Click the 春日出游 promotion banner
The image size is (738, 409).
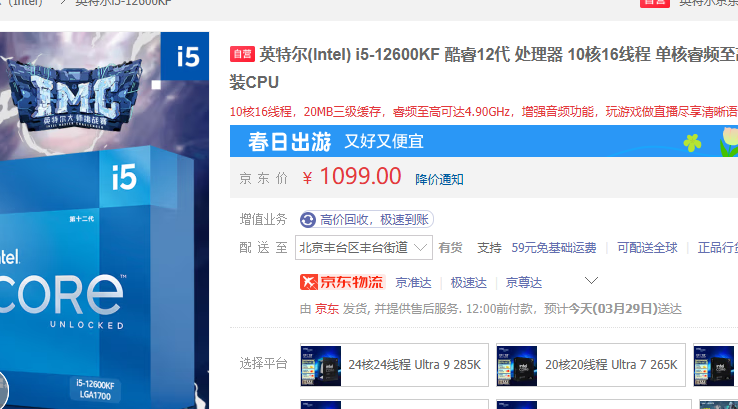(x=484, y=141)
